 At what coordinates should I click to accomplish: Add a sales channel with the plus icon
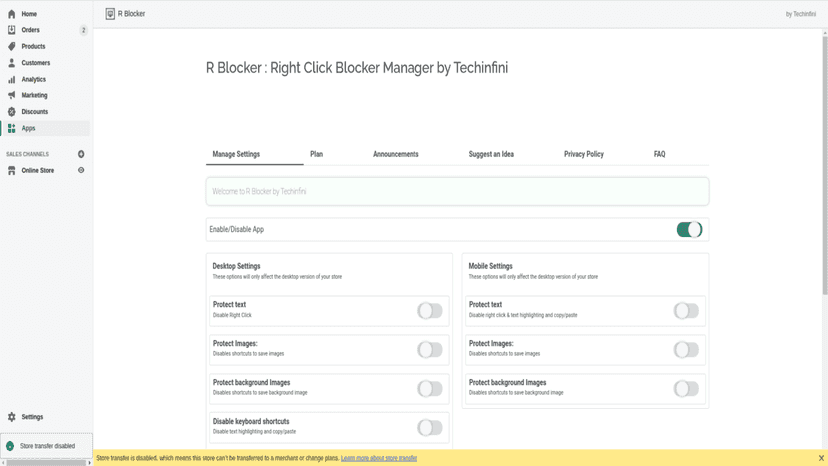[x=81, y=154]
